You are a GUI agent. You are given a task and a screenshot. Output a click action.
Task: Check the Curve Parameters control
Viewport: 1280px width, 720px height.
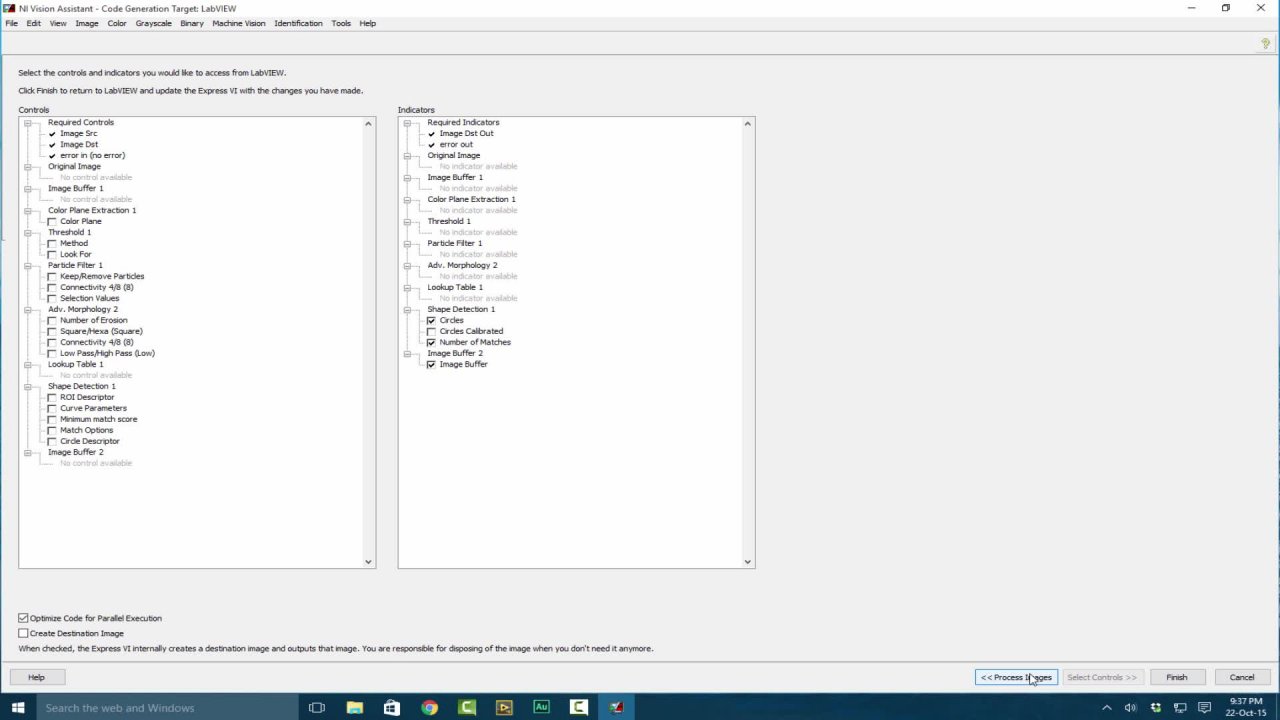52,408
